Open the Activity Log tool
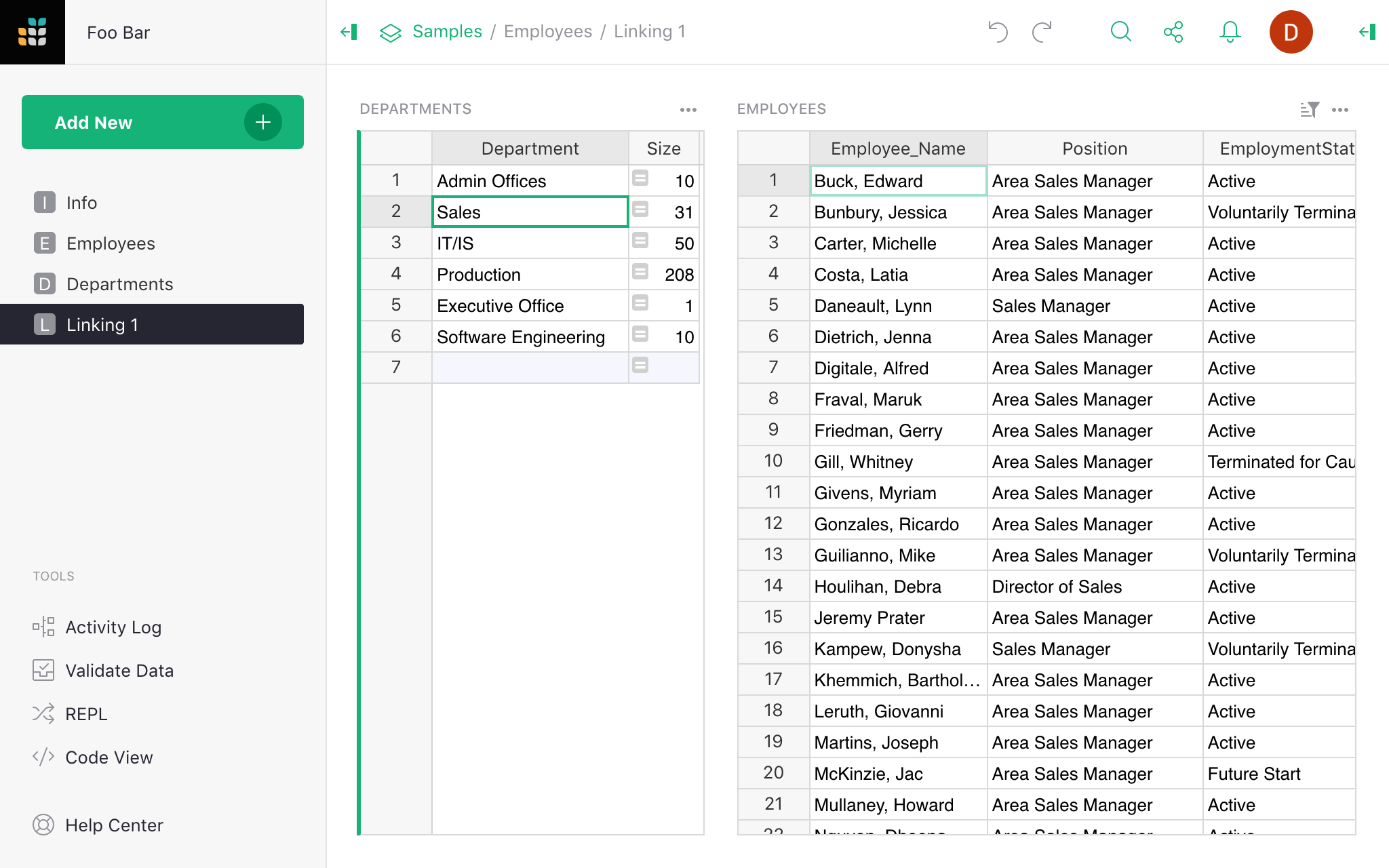 click(112, 627)
